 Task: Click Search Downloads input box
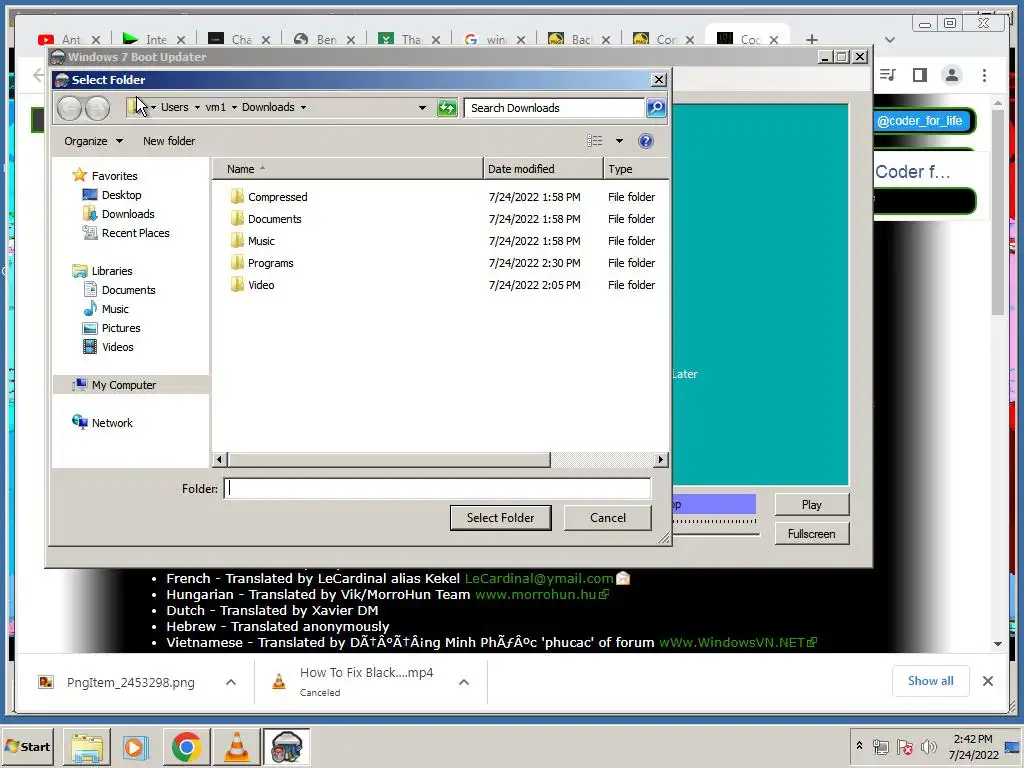[x=554, y=108]
